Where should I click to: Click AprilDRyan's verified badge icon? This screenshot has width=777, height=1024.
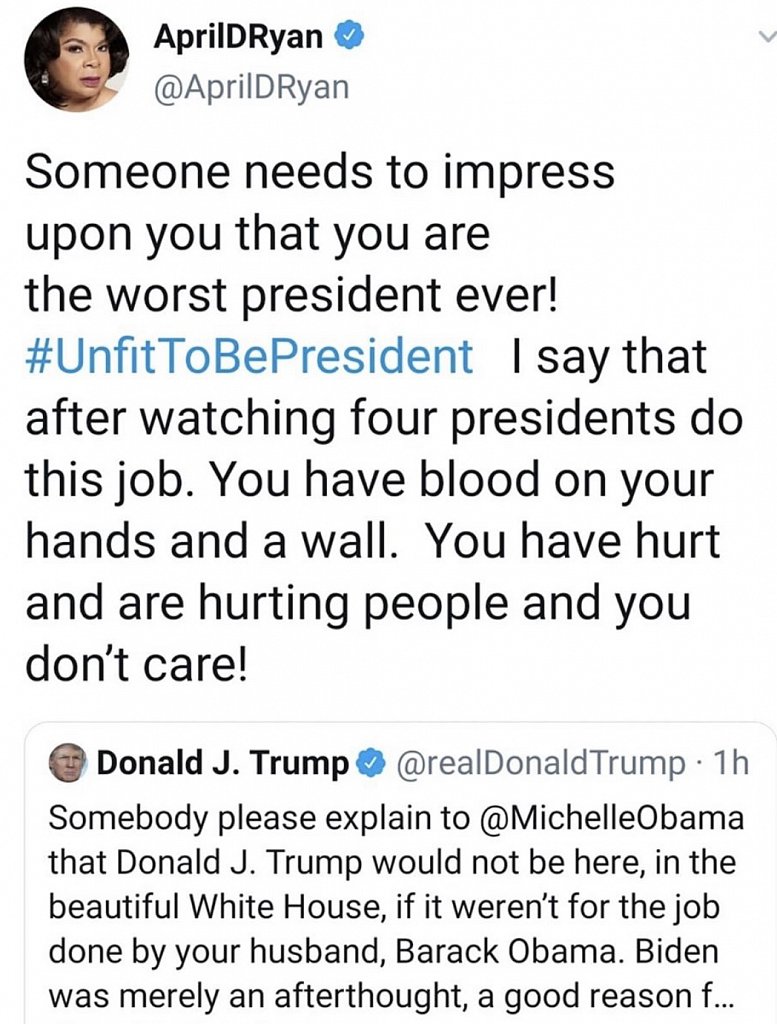click(x=346, y=38)
